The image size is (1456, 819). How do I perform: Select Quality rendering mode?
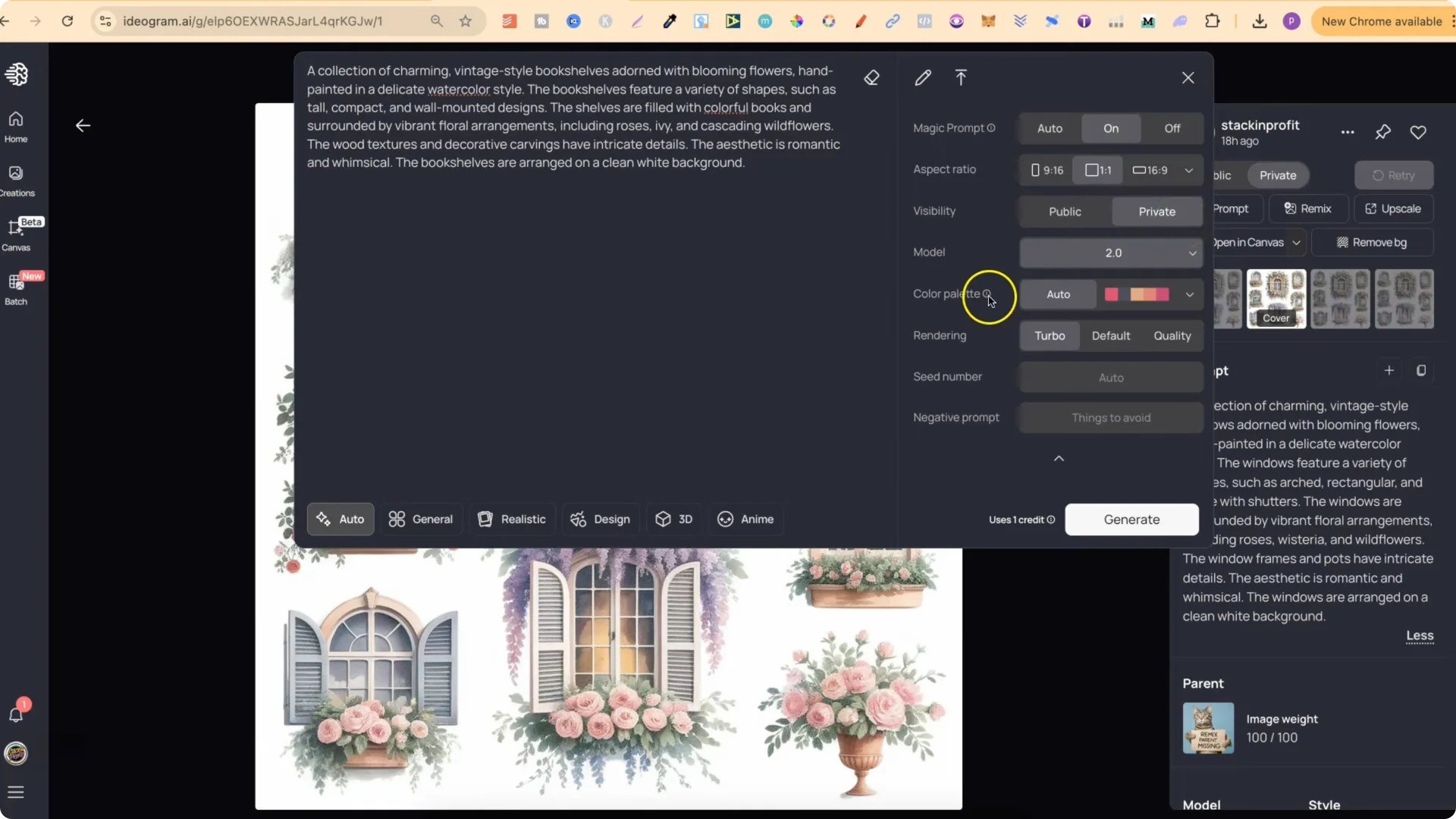1172,336
